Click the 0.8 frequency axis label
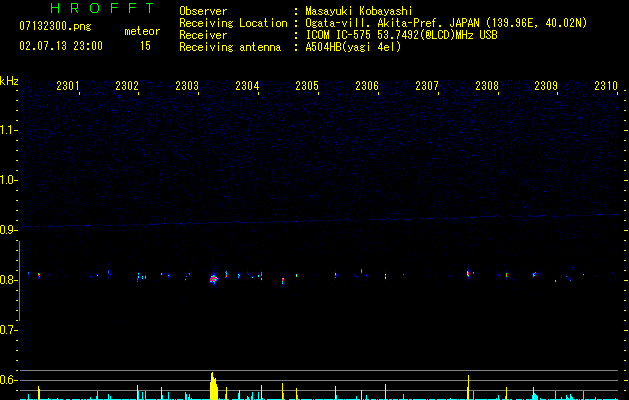The height and width of the screenshot is (400, 629). (8, 280)
